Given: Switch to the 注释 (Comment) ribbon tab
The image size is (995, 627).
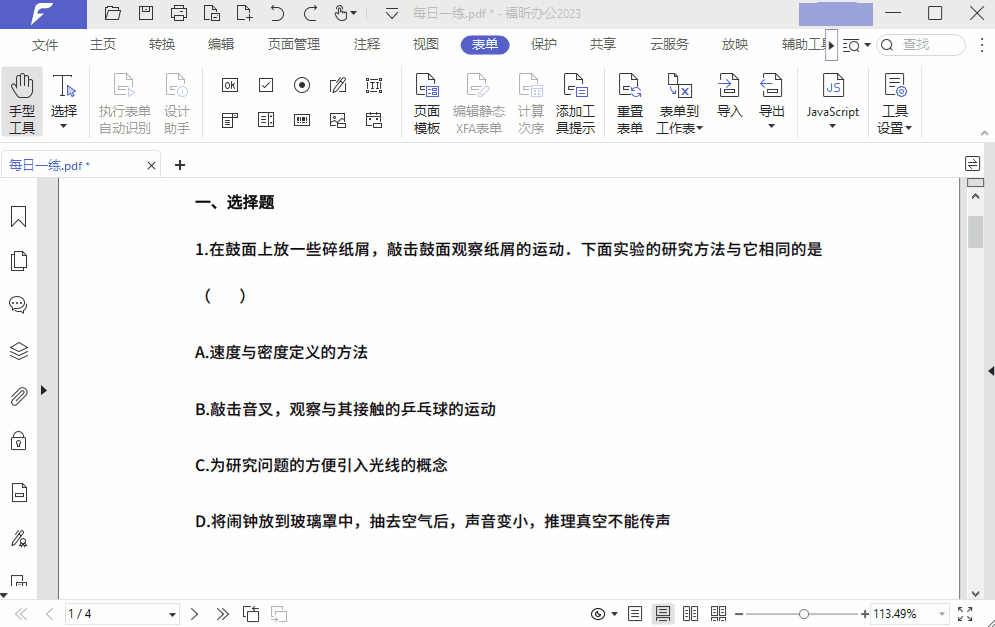Looking at the screenshot, I should point(366,45).
